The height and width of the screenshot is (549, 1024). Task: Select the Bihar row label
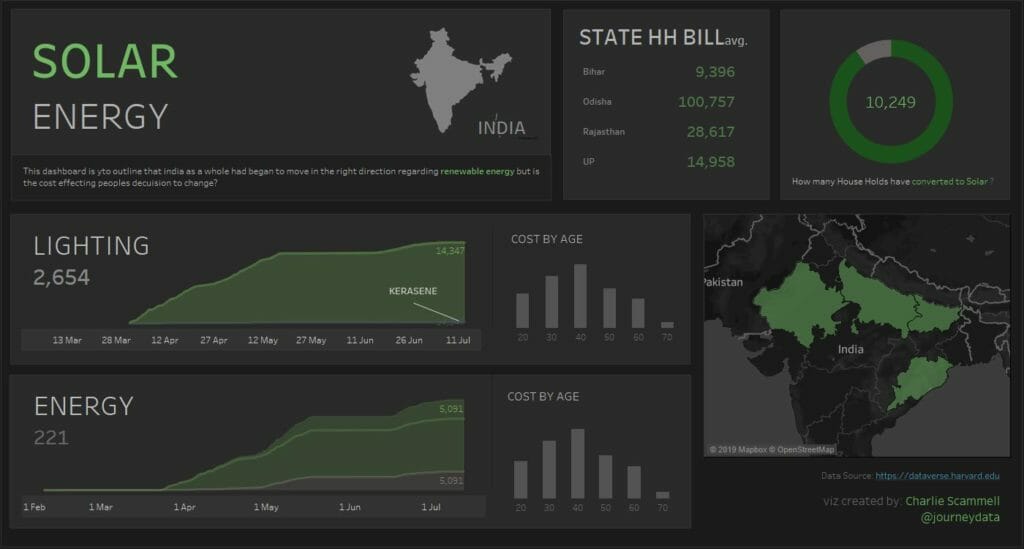[594, 72]
